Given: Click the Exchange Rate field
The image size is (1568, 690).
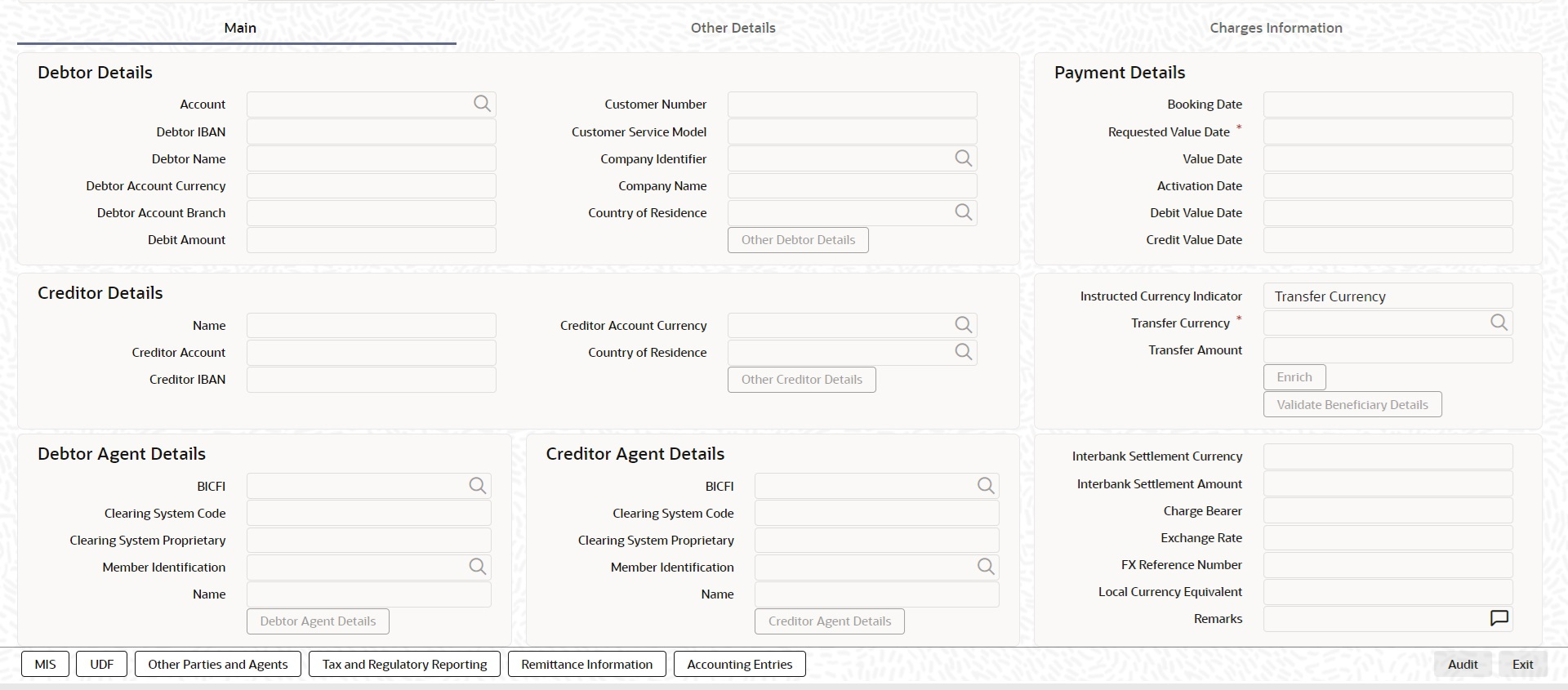Looking at the screenshot, I should point(1388,537).
